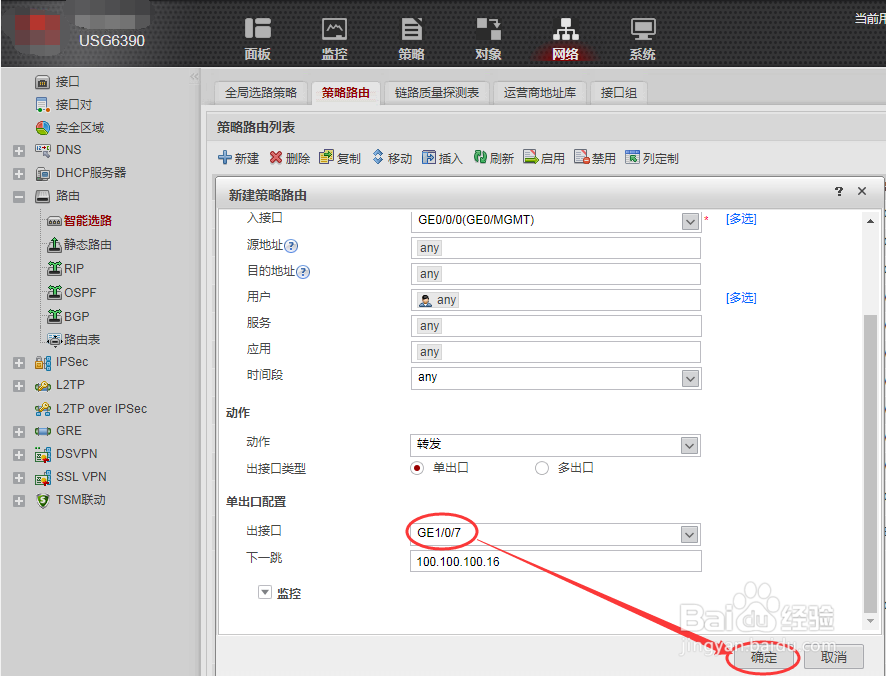Image resolution: width=886 pixels, height=676 pixels.
Task: Select the 多出口 radio button
Action: coord(542,468)
